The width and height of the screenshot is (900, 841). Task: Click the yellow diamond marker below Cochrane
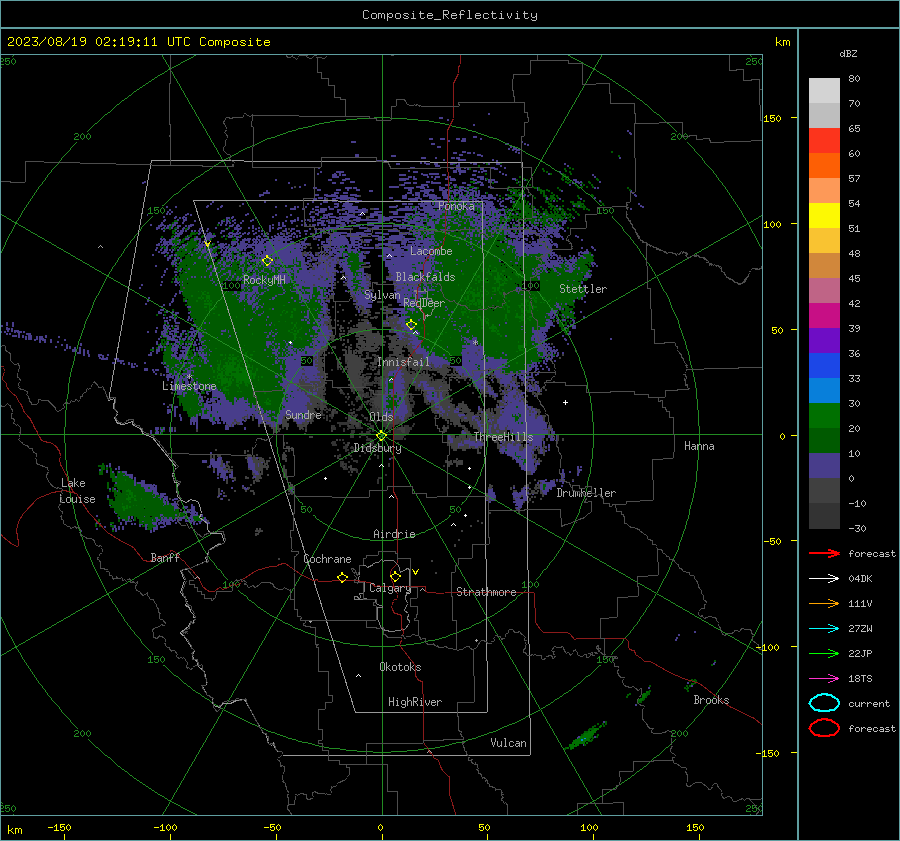point(343,577)
